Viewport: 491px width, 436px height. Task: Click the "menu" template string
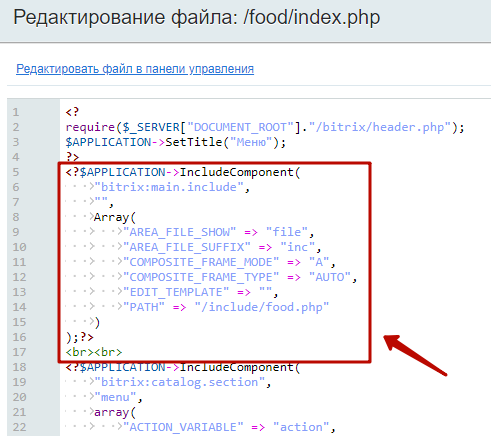tap(115, 397)
